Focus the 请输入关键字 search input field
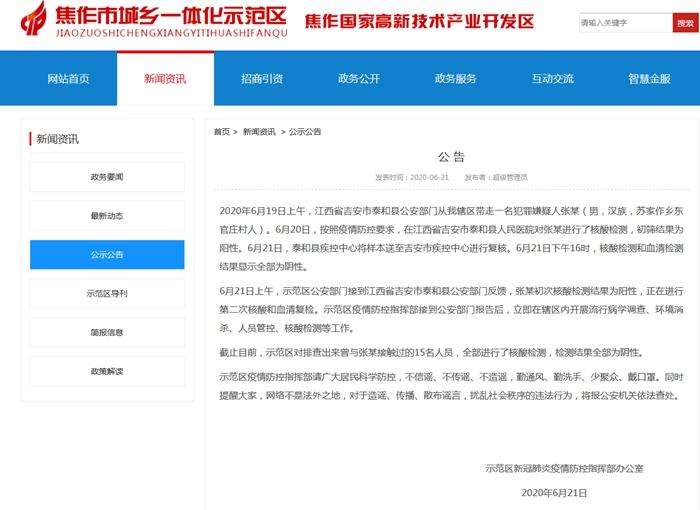 tap(624, 22)
